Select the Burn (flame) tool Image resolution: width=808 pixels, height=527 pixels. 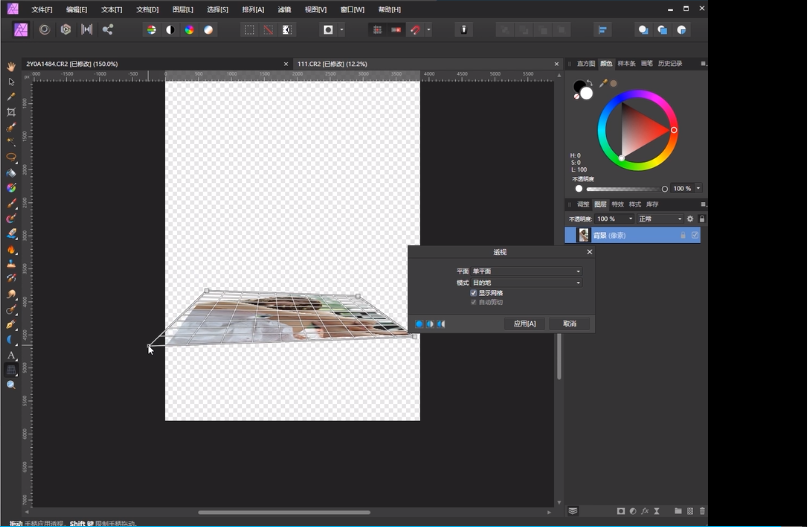(11, 249)
